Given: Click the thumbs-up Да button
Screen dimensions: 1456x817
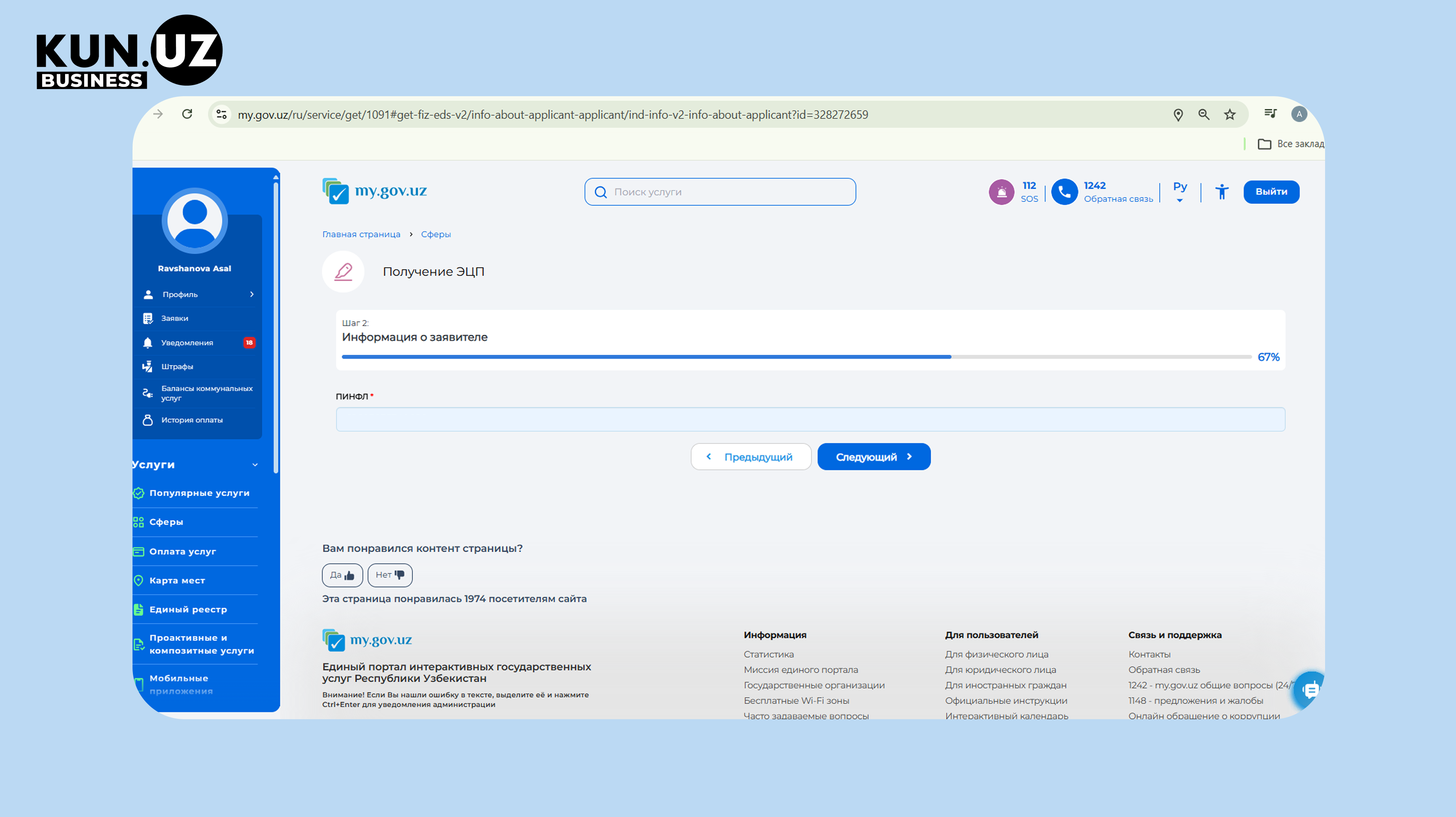Looking at the screenshot, I should (343, 575).
